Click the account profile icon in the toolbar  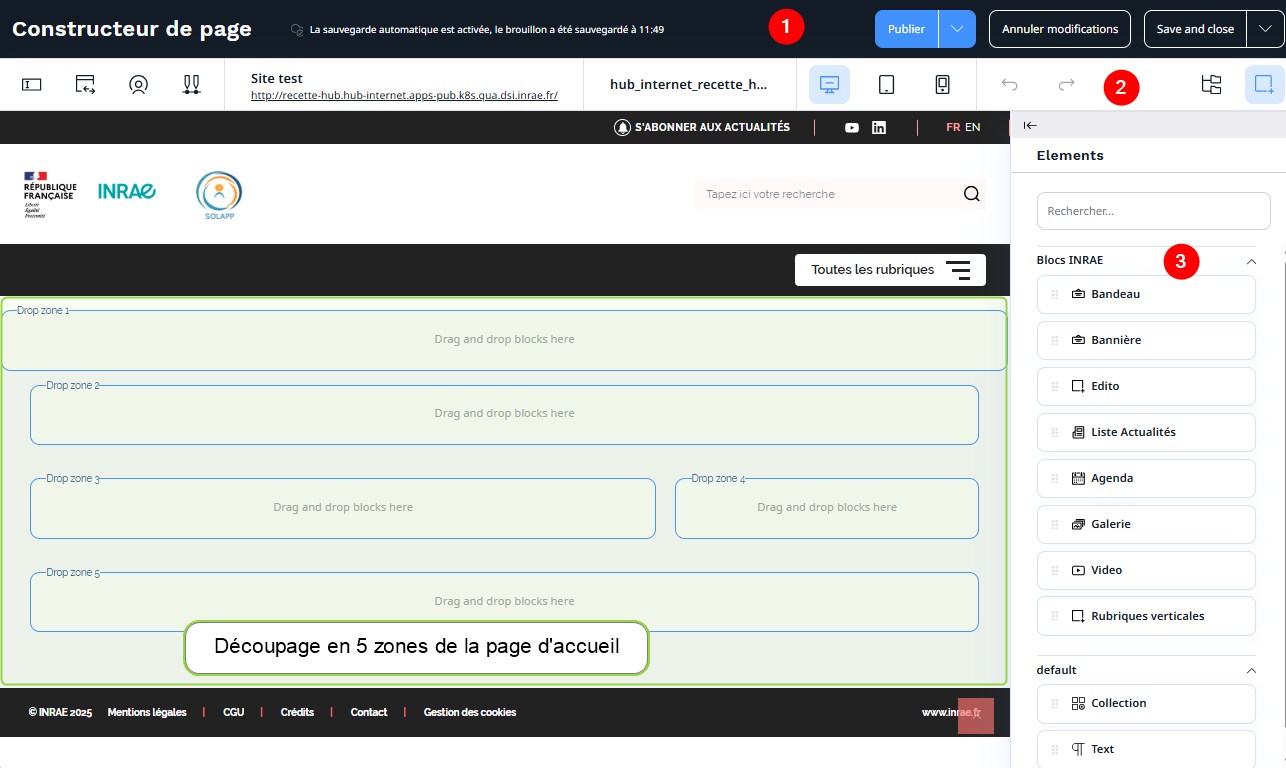[x=138, y=85]
